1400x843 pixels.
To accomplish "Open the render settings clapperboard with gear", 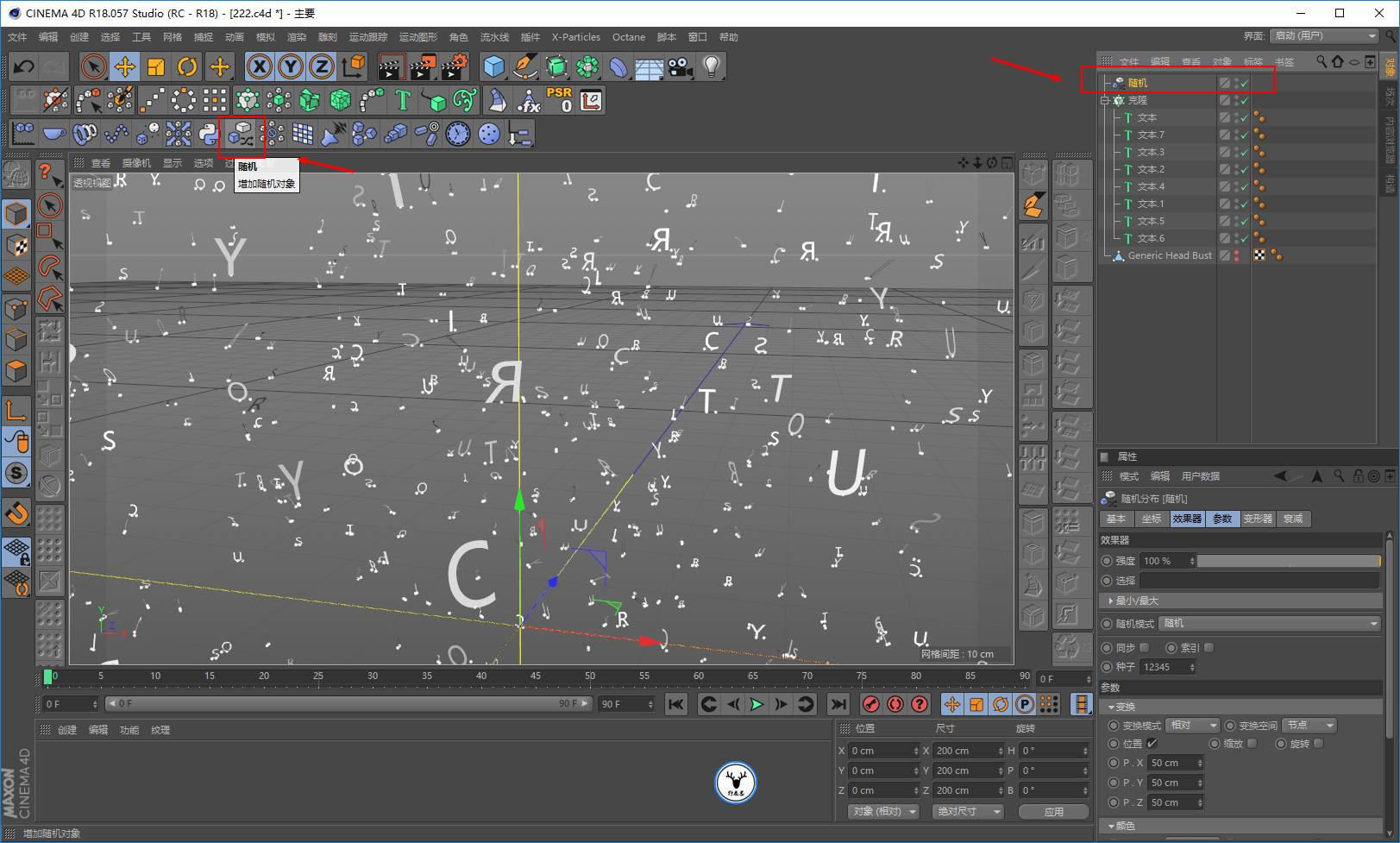I will [x=454, y=66].
